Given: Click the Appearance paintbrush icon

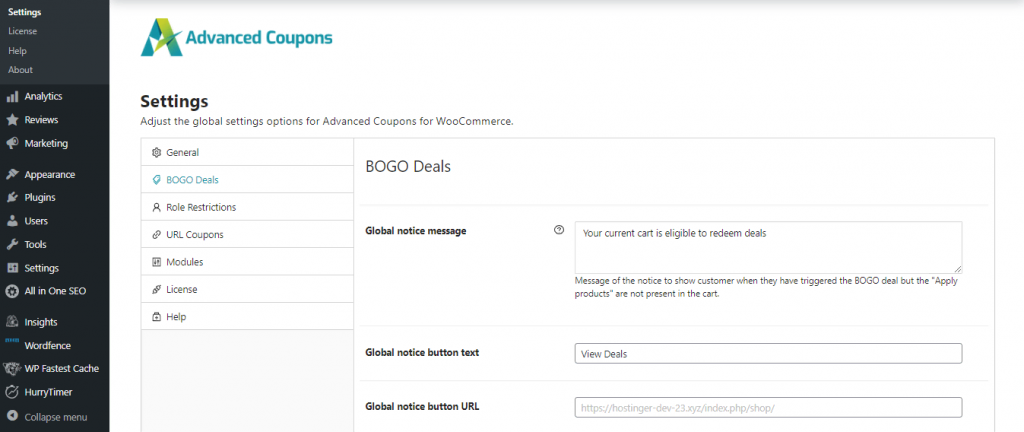Looking at the screenshot, I should [x=12, y=174].
